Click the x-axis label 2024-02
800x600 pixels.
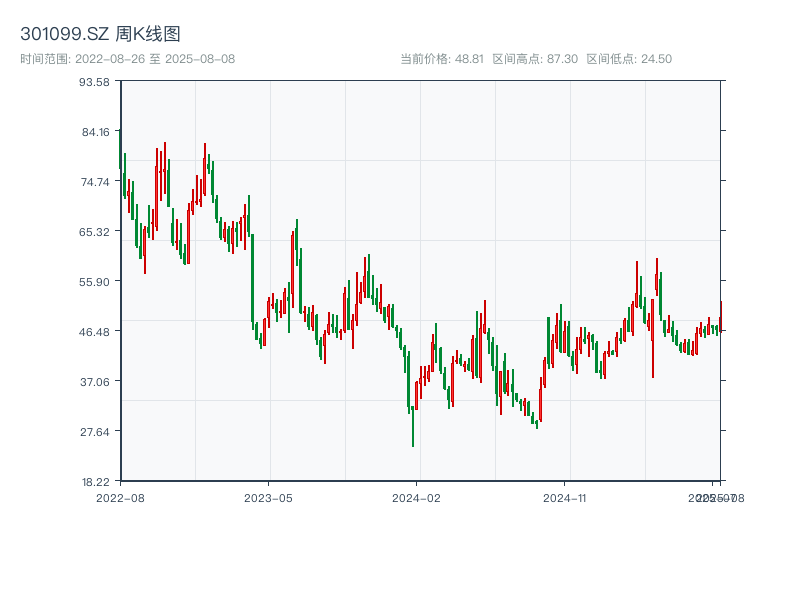coord(416,498)
